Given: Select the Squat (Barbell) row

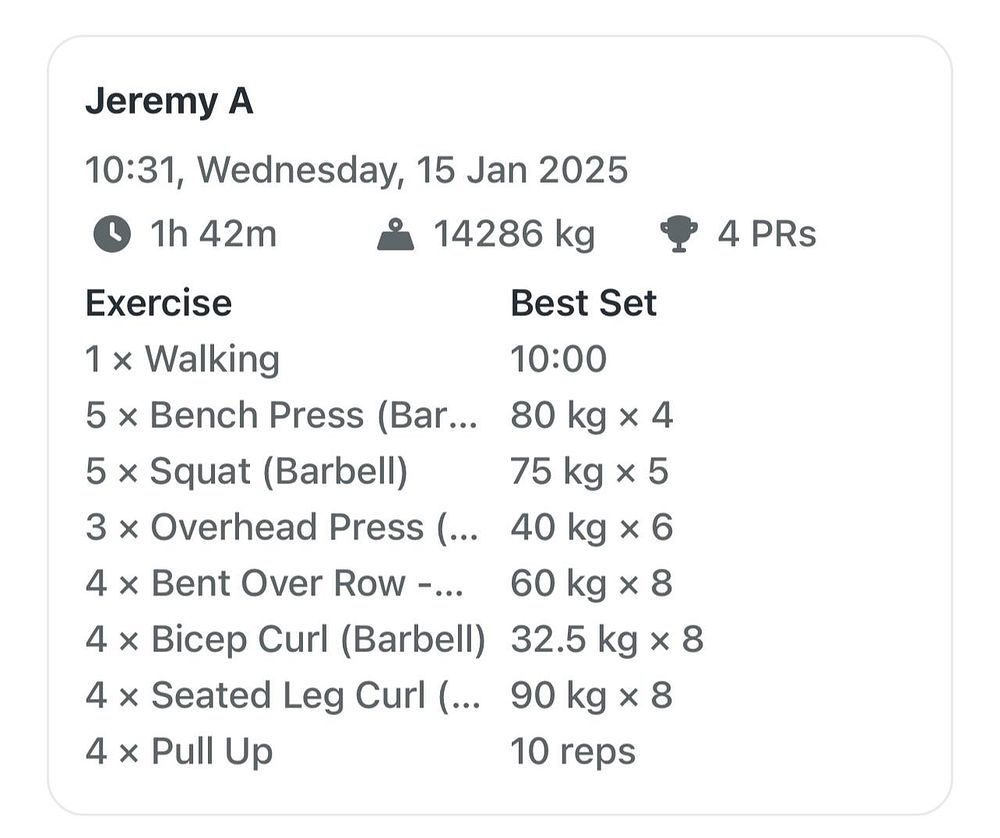Looking at the screenshot, I should point(246,471).
